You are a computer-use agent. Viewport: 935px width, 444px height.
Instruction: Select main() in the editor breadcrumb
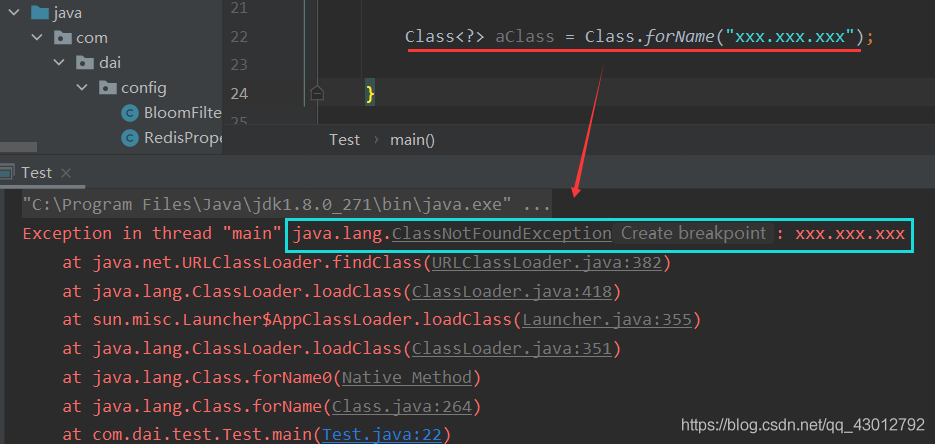(412, 140)
